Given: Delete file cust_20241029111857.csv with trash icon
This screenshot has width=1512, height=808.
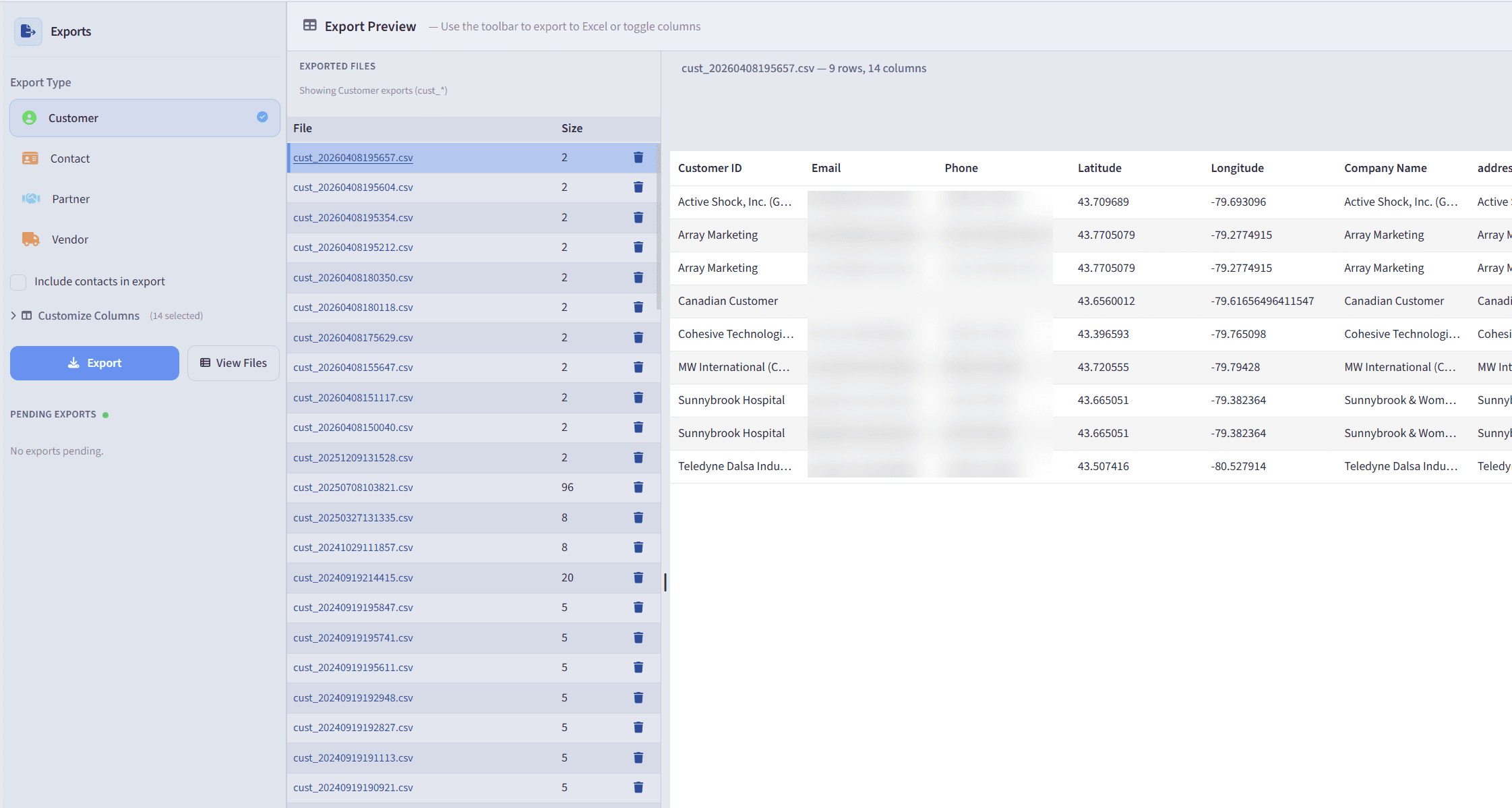Looking at the screenshot, I should click(x=638, y=547).
